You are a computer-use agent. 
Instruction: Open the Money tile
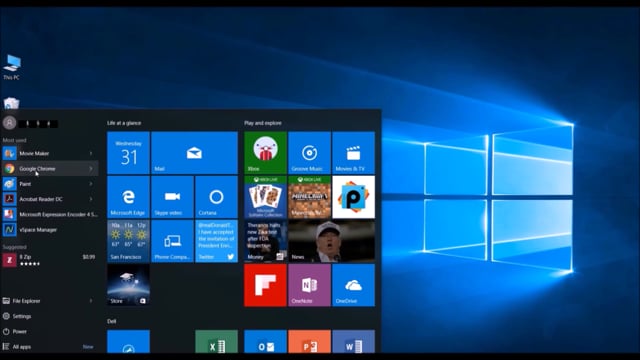click(x=265, y=241)
